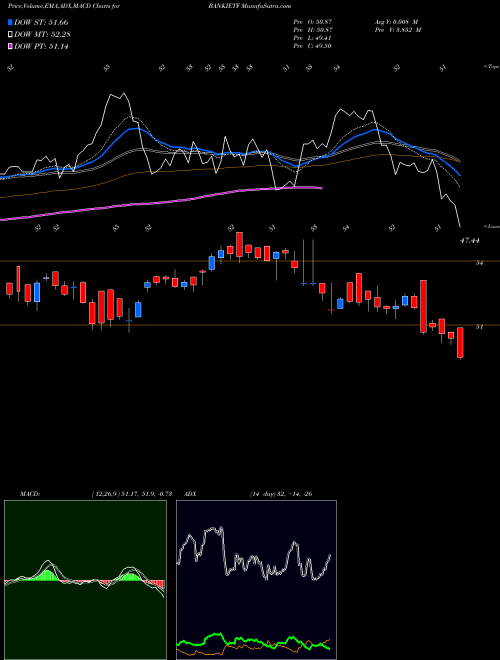Click the MACD panel title

point(29,494)
